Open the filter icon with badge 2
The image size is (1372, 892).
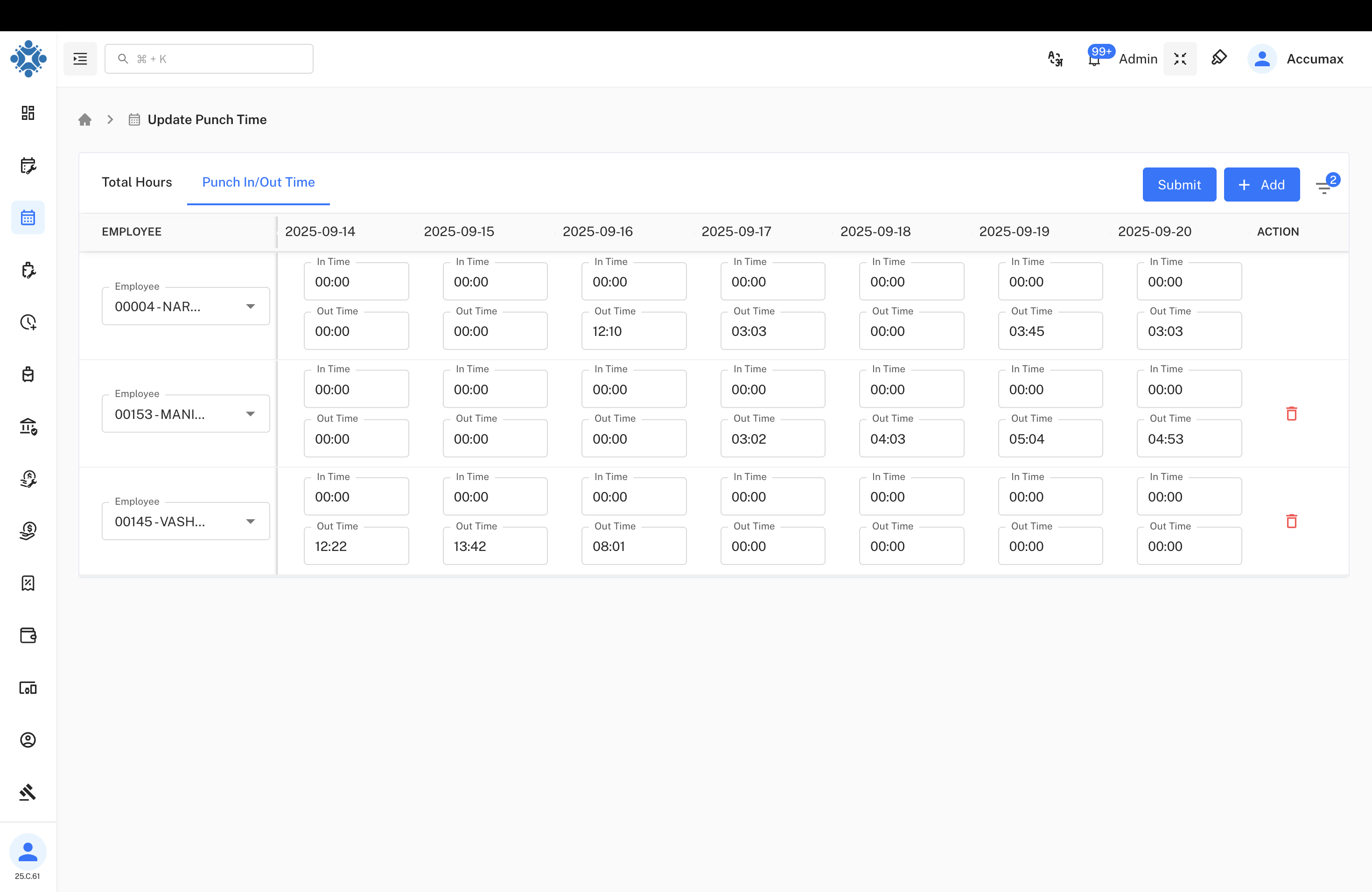(1324, 186)
